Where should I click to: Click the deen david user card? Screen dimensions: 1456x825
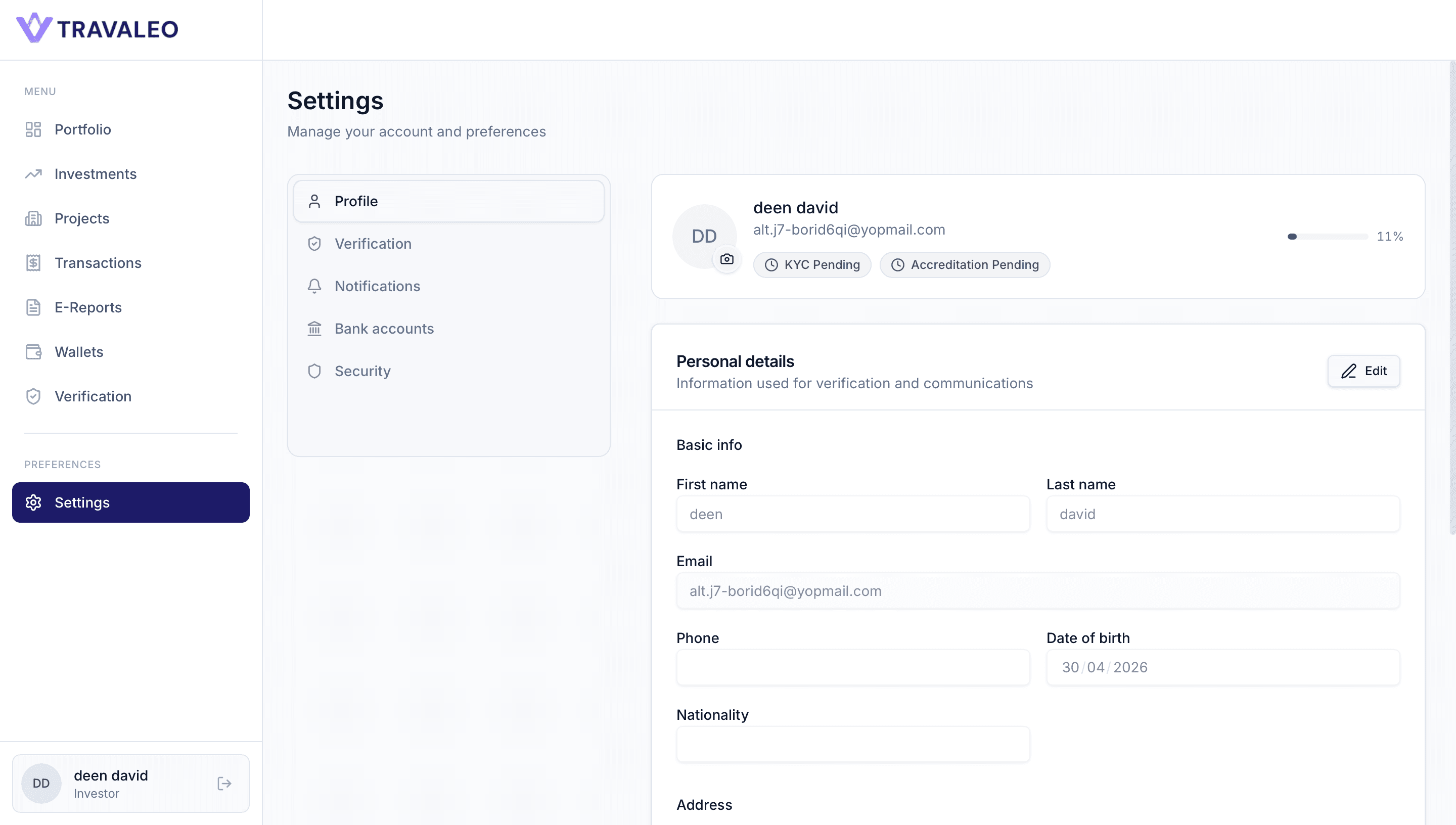tap(131, 784)
